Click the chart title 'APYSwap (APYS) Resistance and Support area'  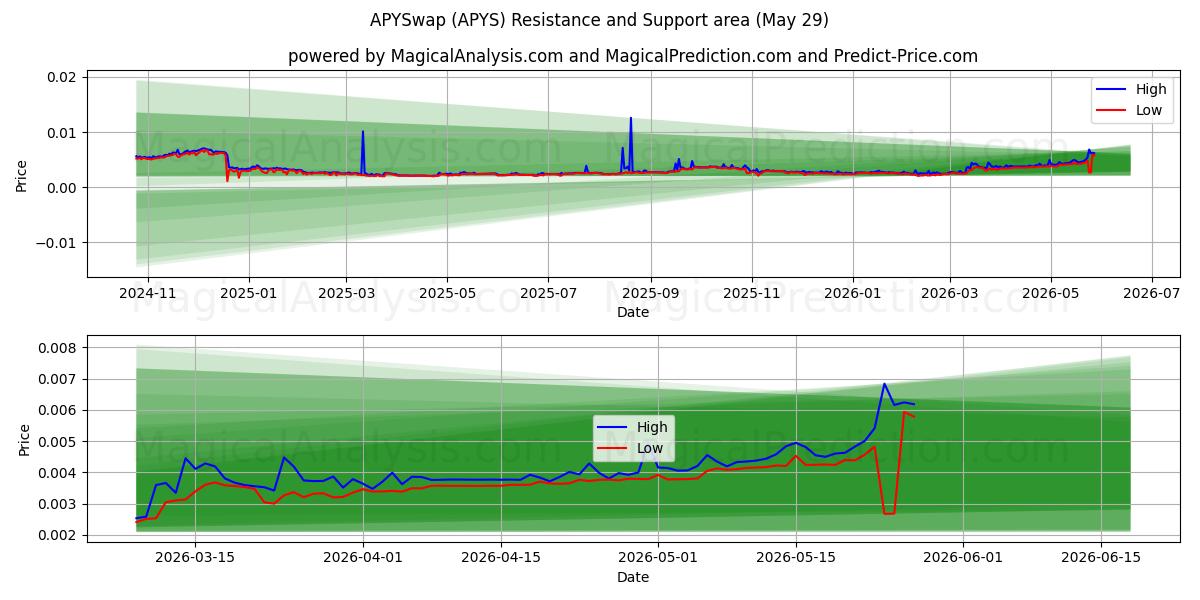[598, 20]
